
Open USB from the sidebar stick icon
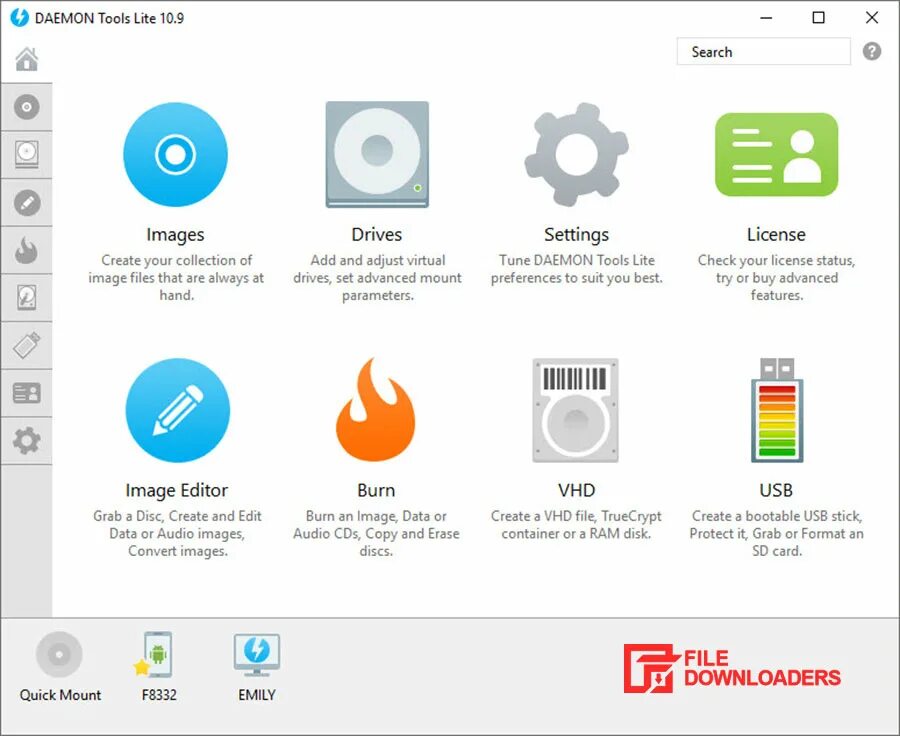coord(26,346)
